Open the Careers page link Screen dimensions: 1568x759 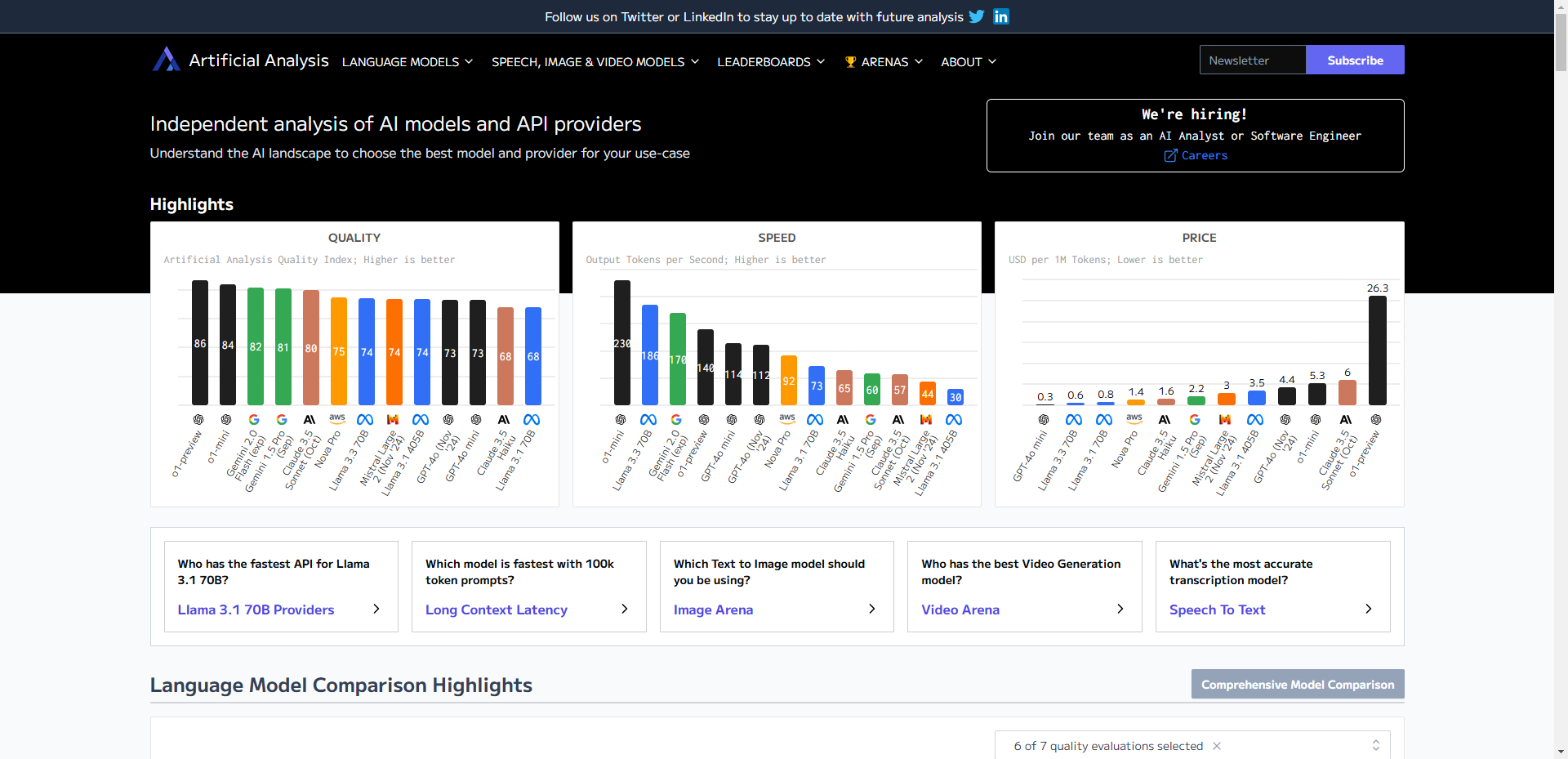[1203, 155]
